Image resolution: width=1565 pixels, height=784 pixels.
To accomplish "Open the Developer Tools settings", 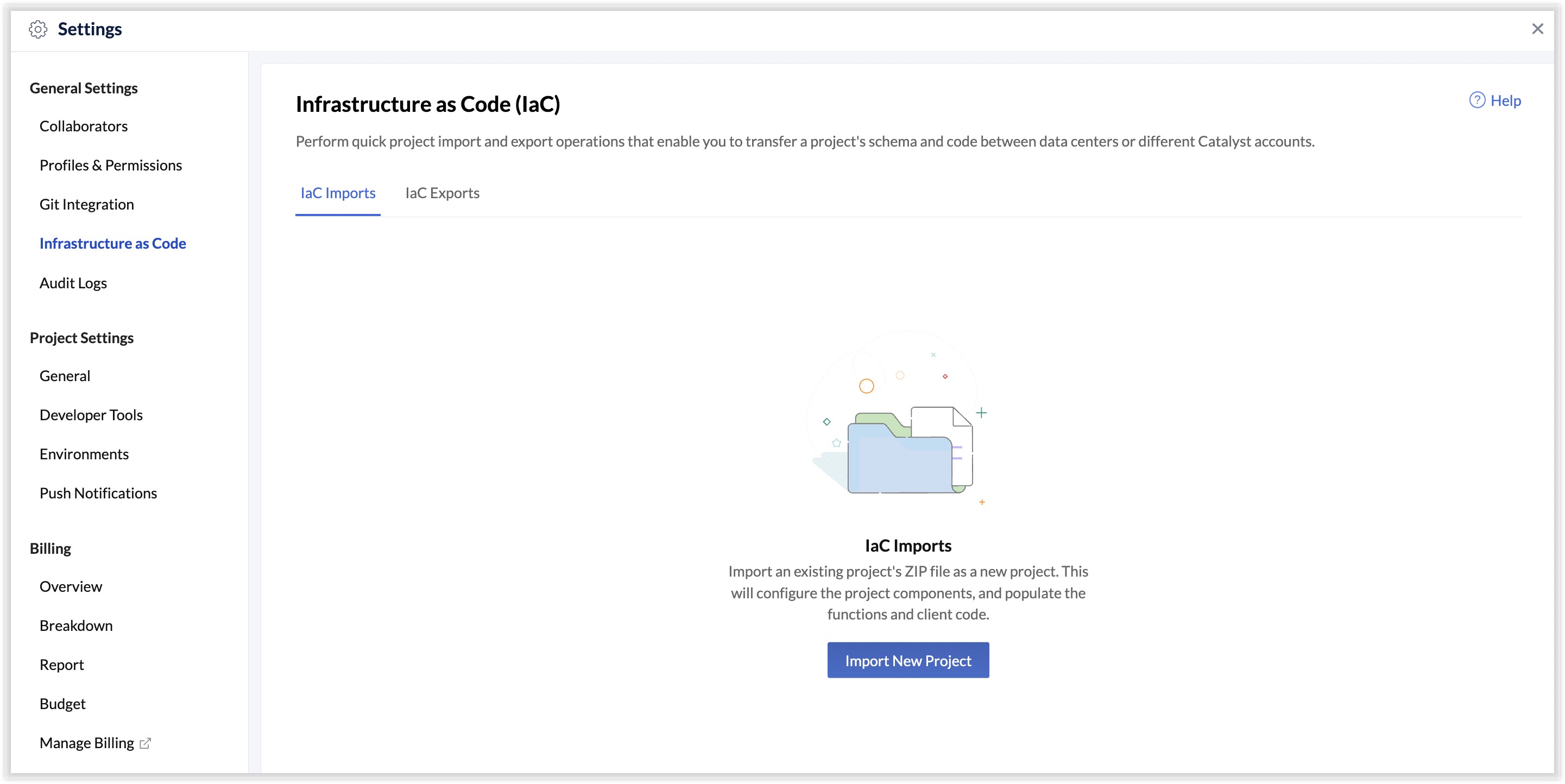I will pos(91,414).
